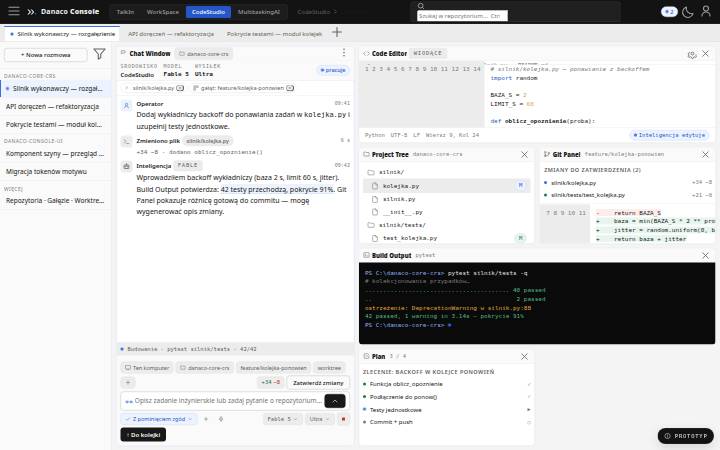Click the Inteligencja edytuje badge
The width and height of the screenshot is (720, 450).
(669, 135)
